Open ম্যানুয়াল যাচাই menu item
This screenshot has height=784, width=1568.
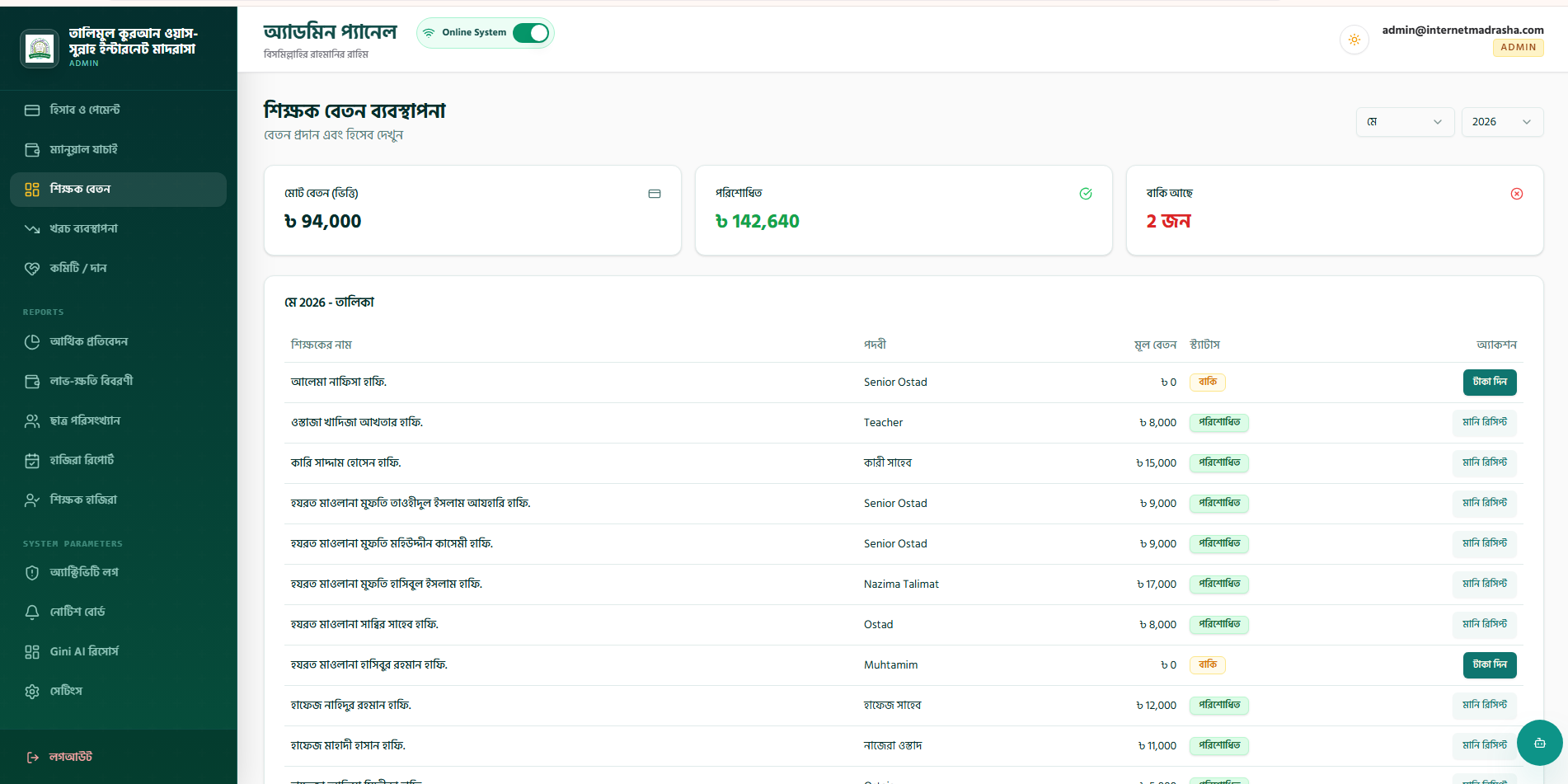point(118,149)
